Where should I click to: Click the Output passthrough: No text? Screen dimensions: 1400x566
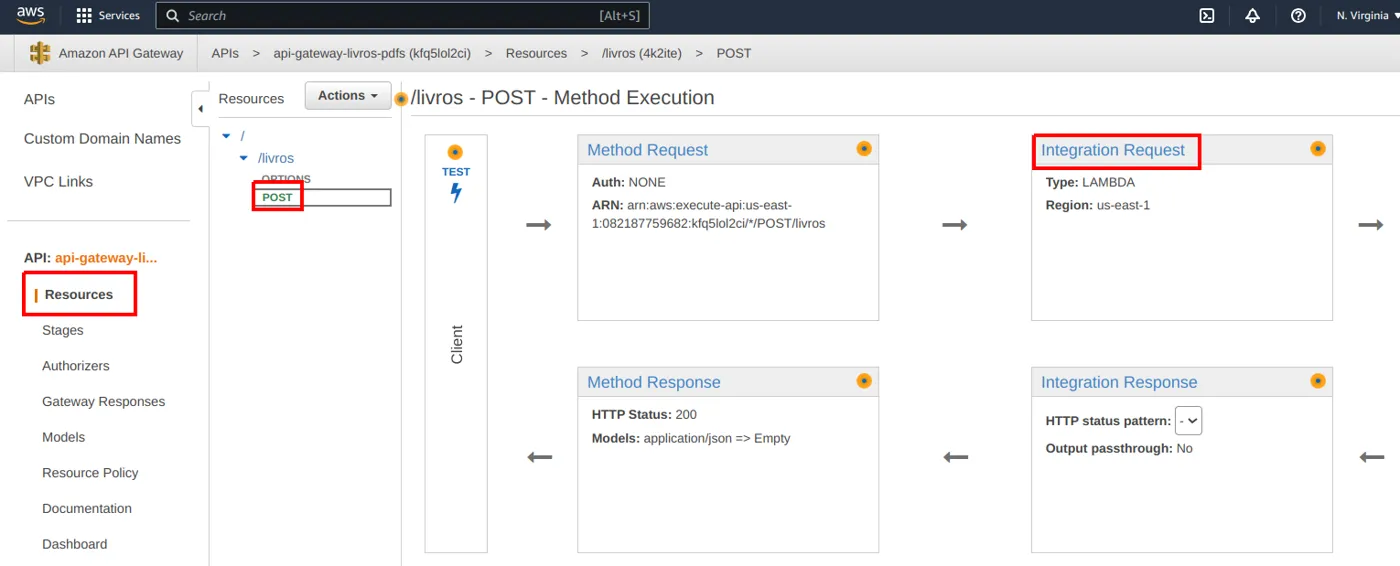1119,449
